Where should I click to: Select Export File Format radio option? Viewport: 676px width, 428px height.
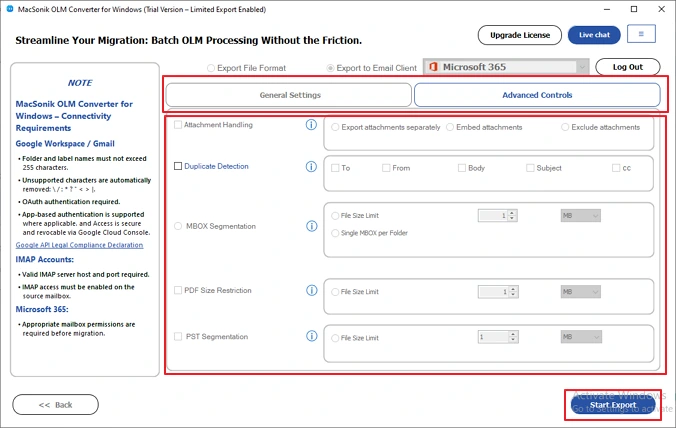coord(211,68)
